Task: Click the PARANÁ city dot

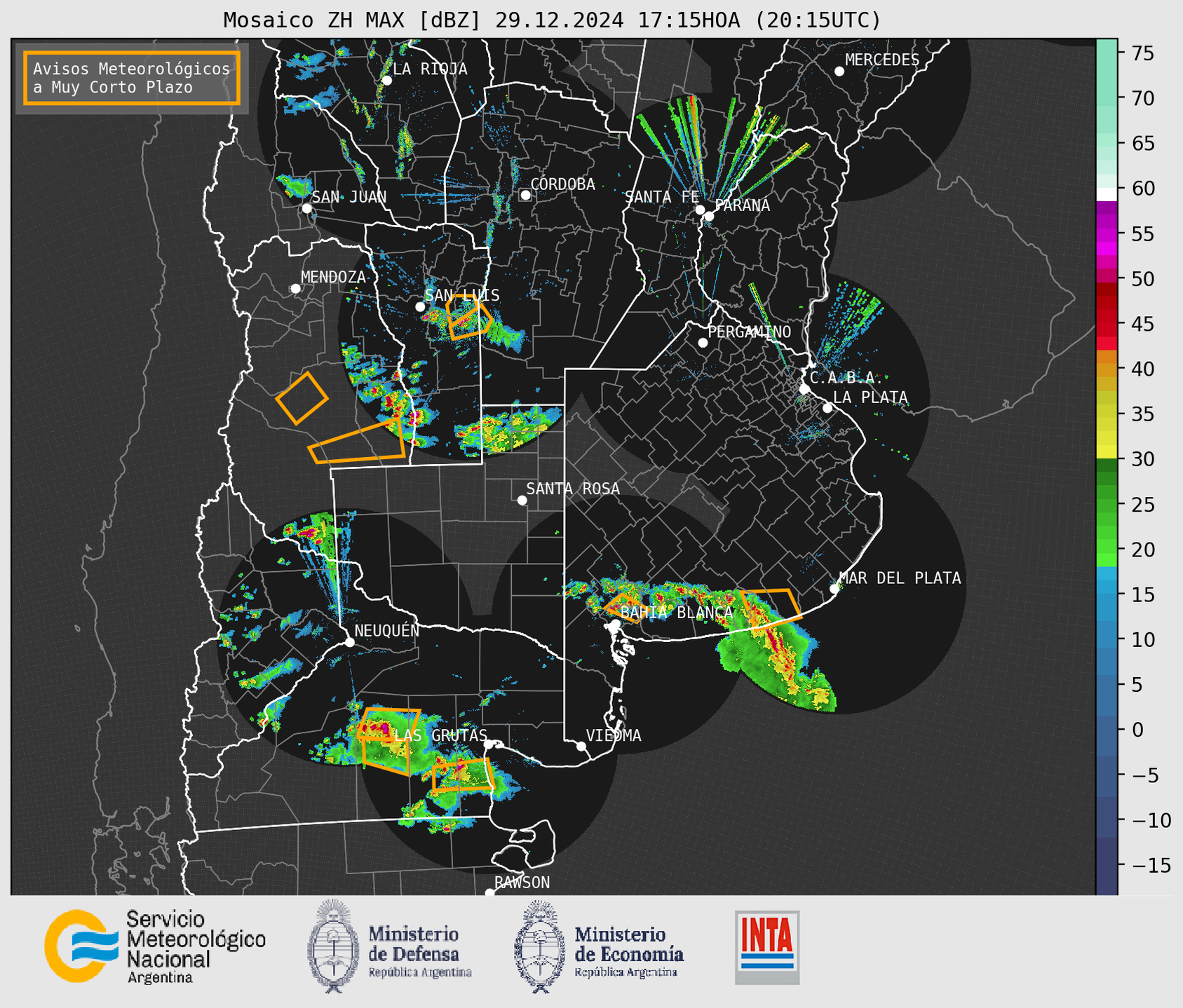Action: click(709, 216)
